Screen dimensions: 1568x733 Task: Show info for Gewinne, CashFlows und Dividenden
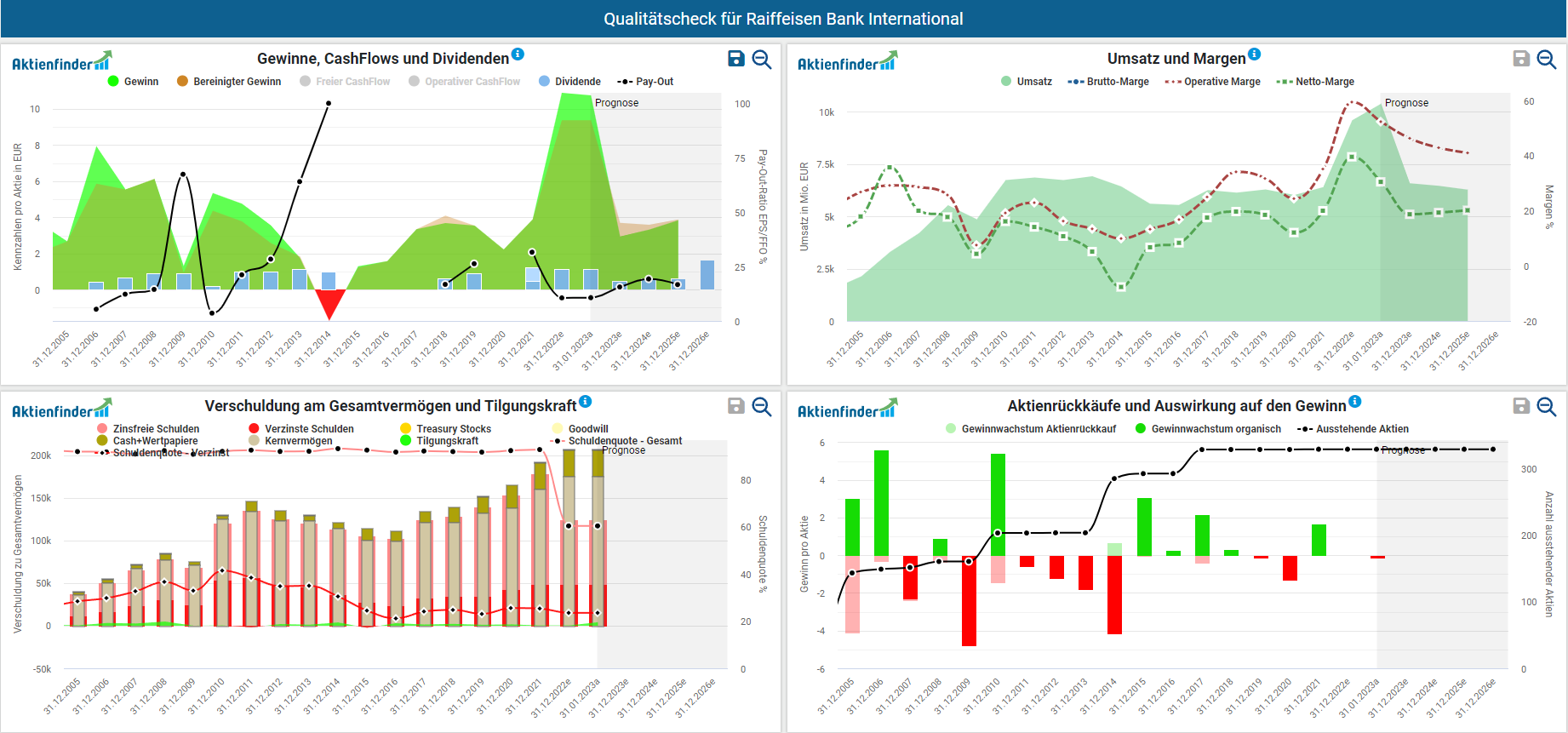click(518, 54)
